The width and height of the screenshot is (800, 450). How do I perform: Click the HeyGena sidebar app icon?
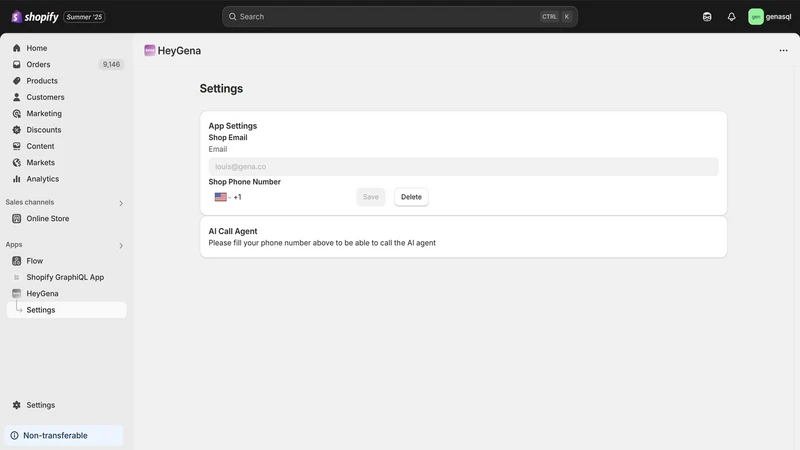click(16, 293)
